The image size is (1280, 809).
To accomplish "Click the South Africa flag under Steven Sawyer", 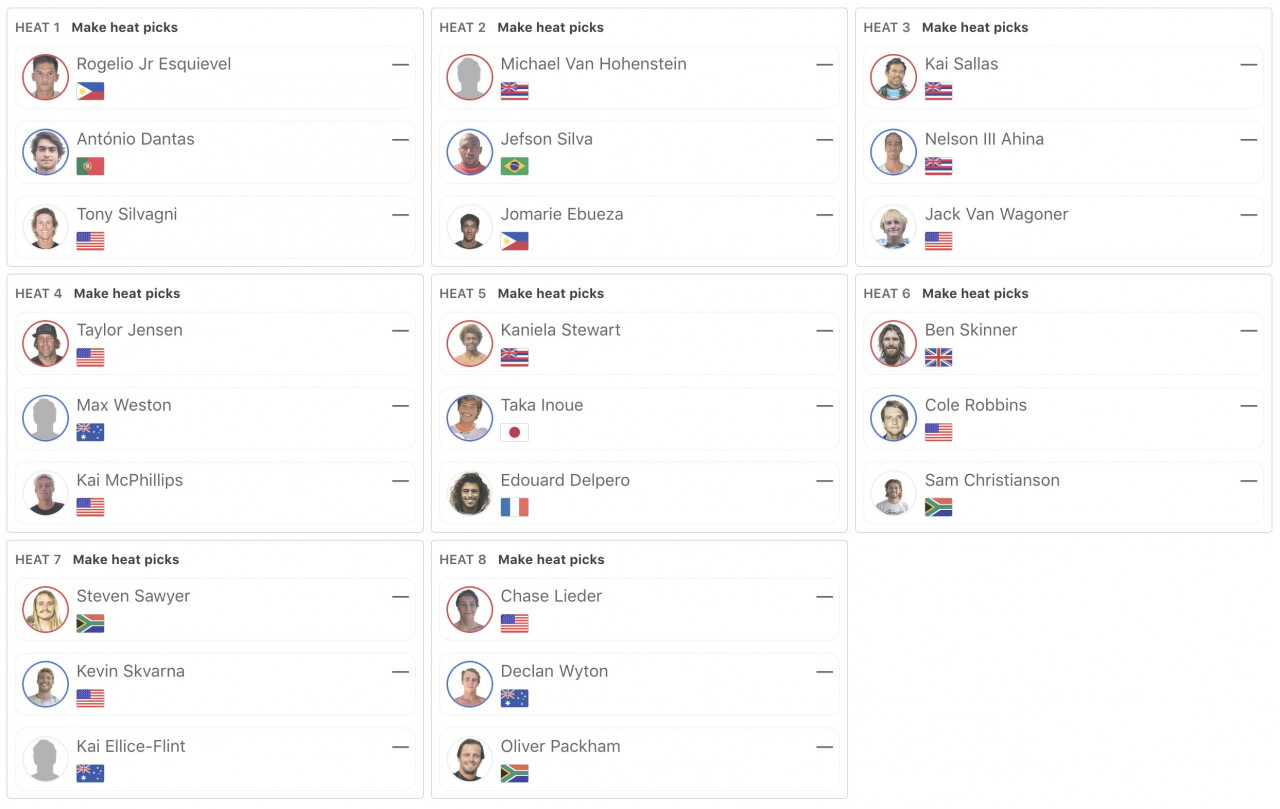I will click(90, 623).
